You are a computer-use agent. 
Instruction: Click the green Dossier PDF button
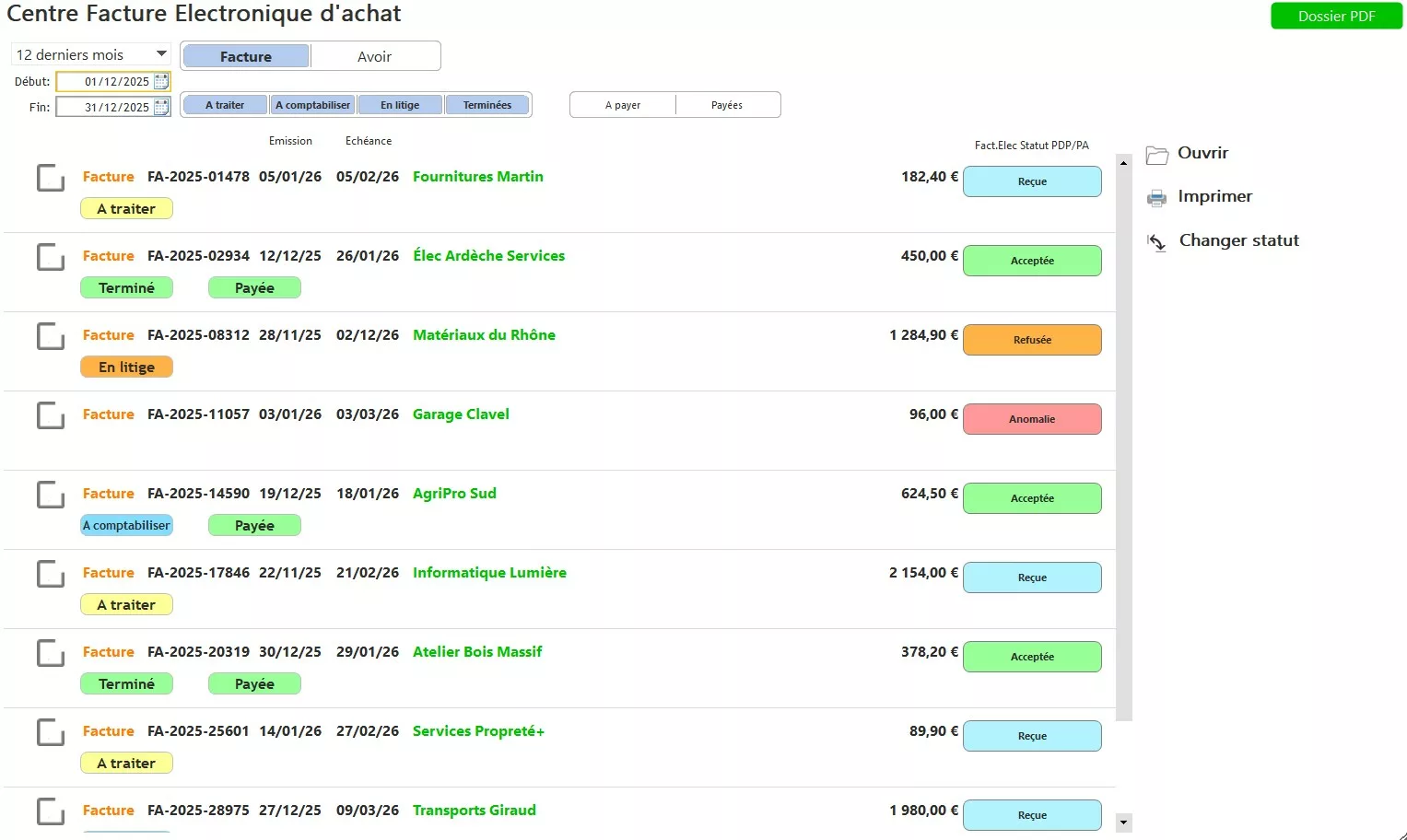point(1336,16)
